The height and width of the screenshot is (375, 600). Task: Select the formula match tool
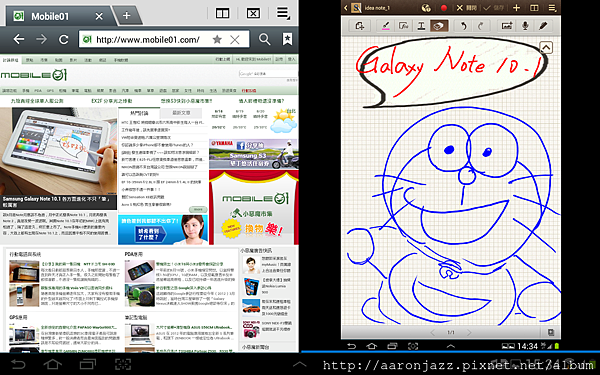[403, 26]
